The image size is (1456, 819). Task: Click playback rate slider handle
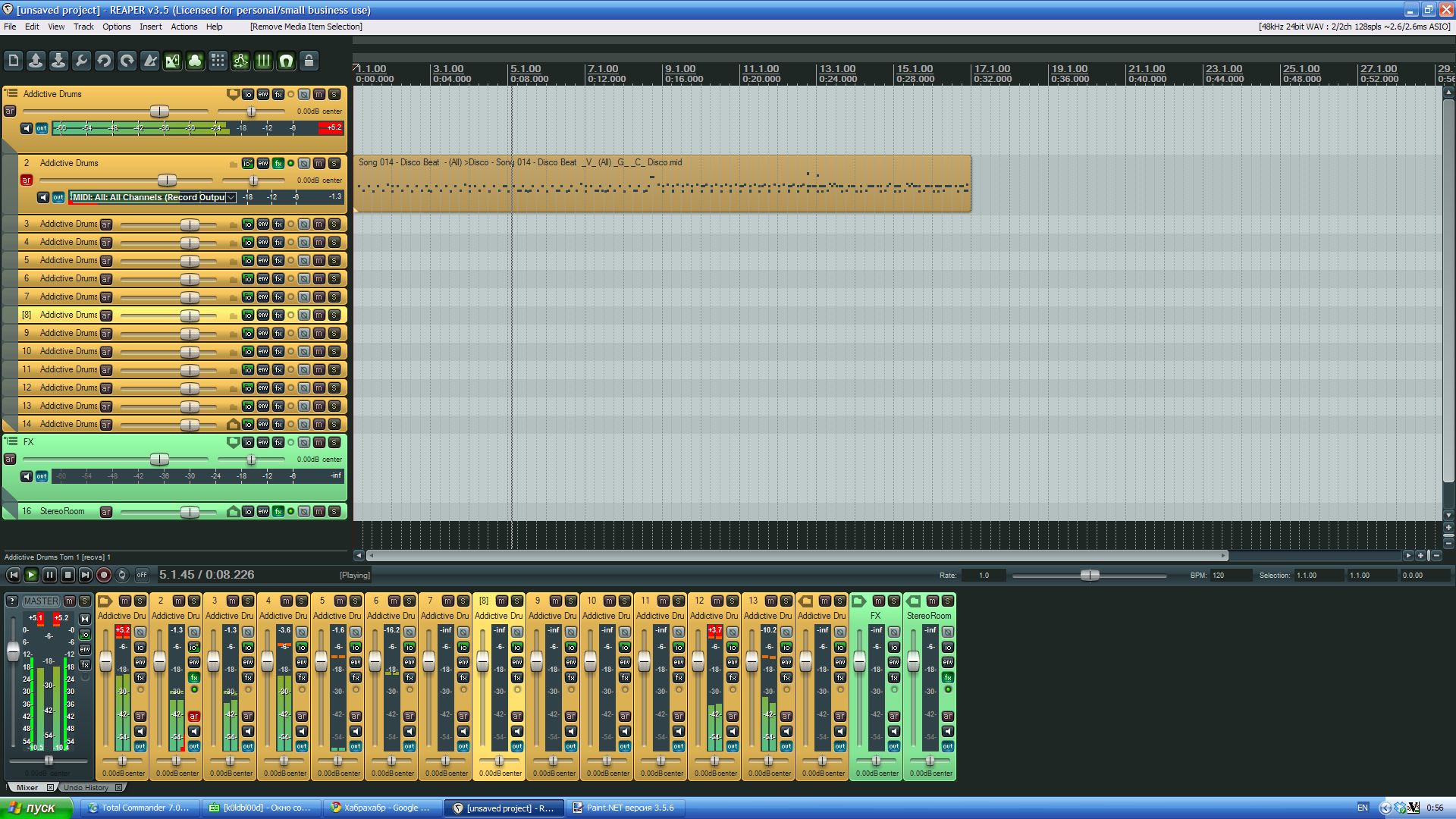(1090, 575)
